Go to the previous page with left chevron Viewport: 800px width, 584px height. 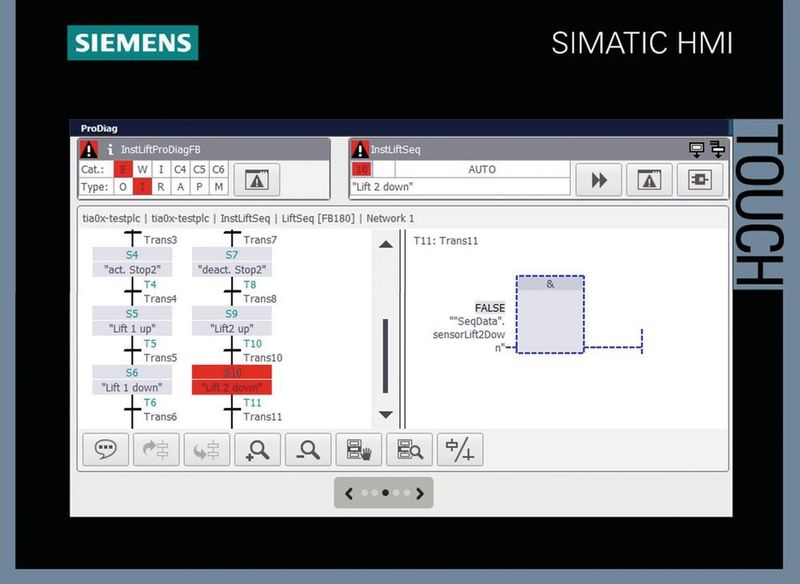point(349,493)
